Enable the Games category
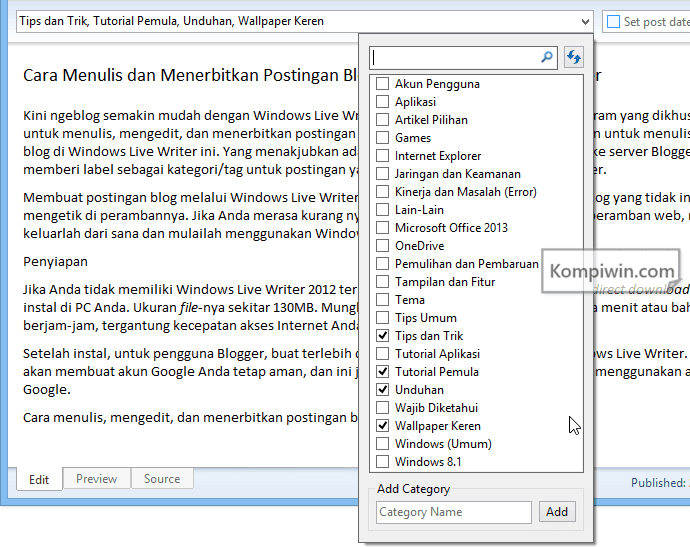Viewport: 690px width, 547px height. pyautogui.click(x=382, y=138)
